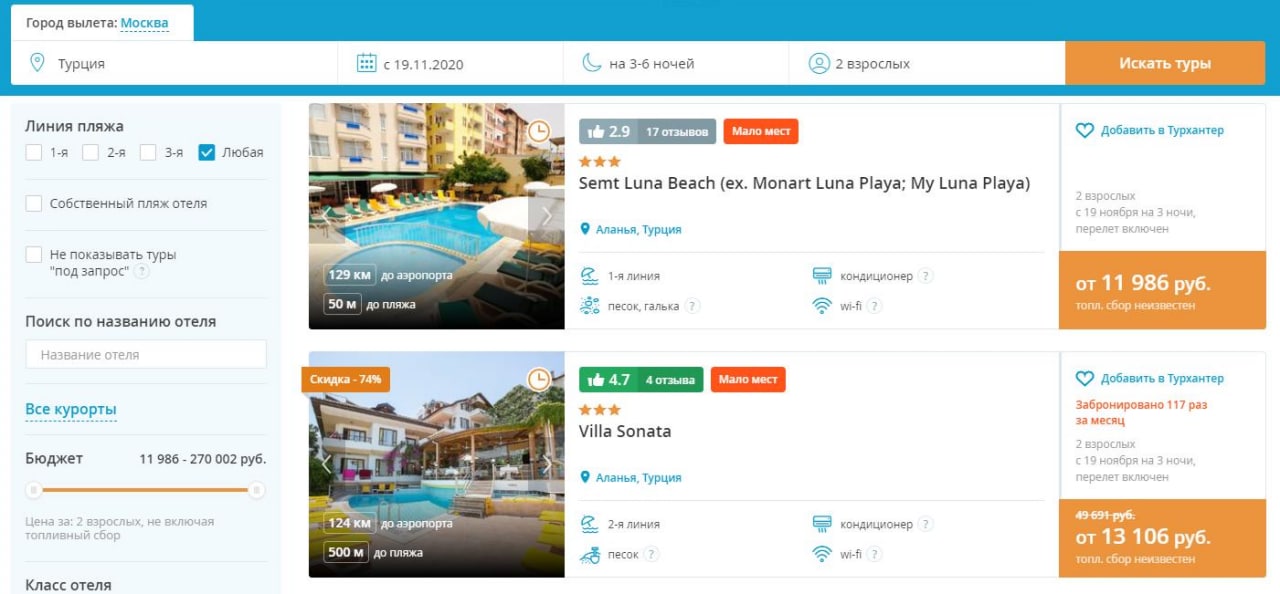Click the Название отеля search field
The image size is (1280, 594).
point(146,354)
